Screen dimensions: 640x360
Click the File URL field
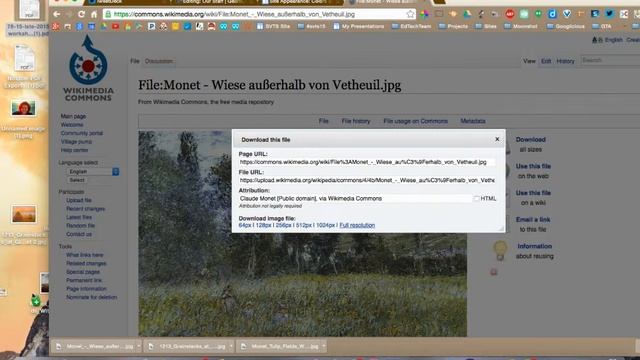pyautogui.click(x=367, y=180)
